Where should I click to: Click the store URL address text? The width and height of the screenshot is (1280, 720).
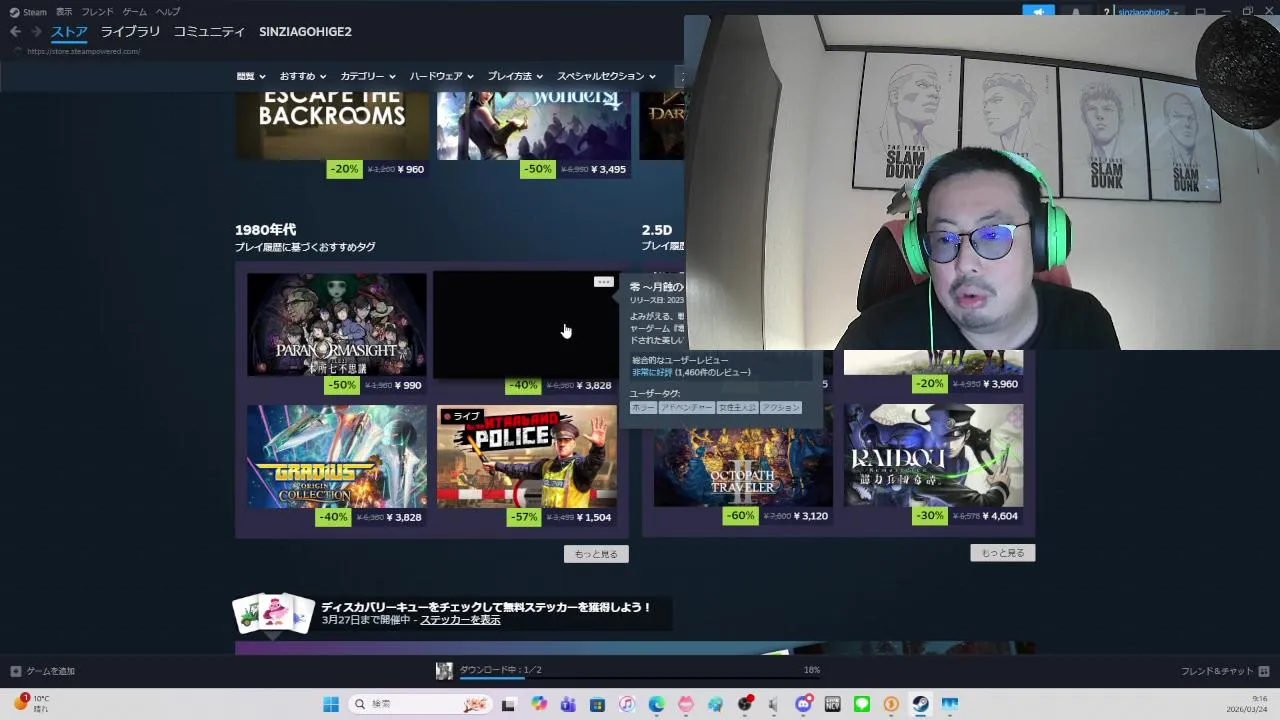83,52
